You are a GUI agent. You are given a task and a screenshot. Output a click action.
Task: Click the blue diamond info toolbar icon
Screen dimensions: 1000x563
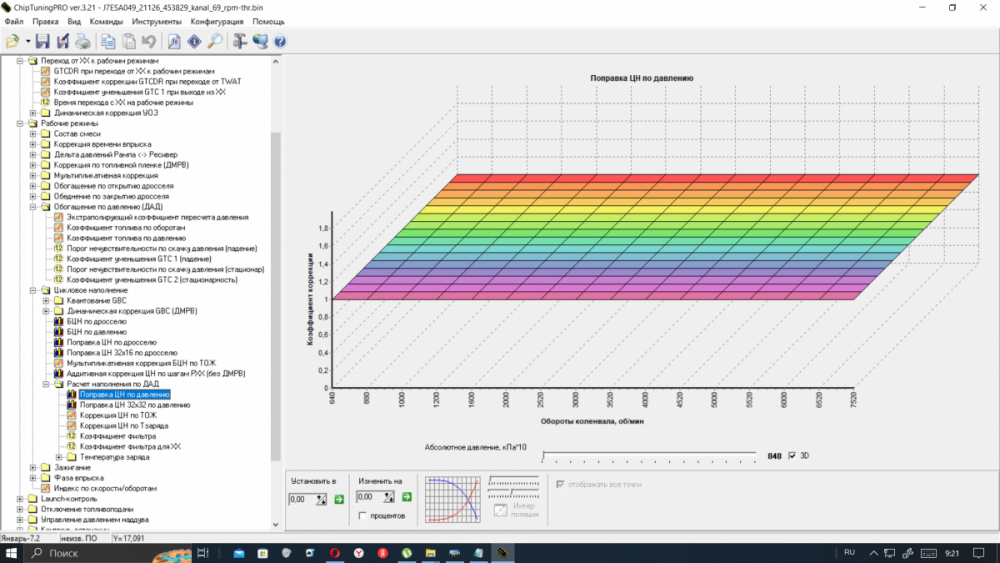[194, 41]
